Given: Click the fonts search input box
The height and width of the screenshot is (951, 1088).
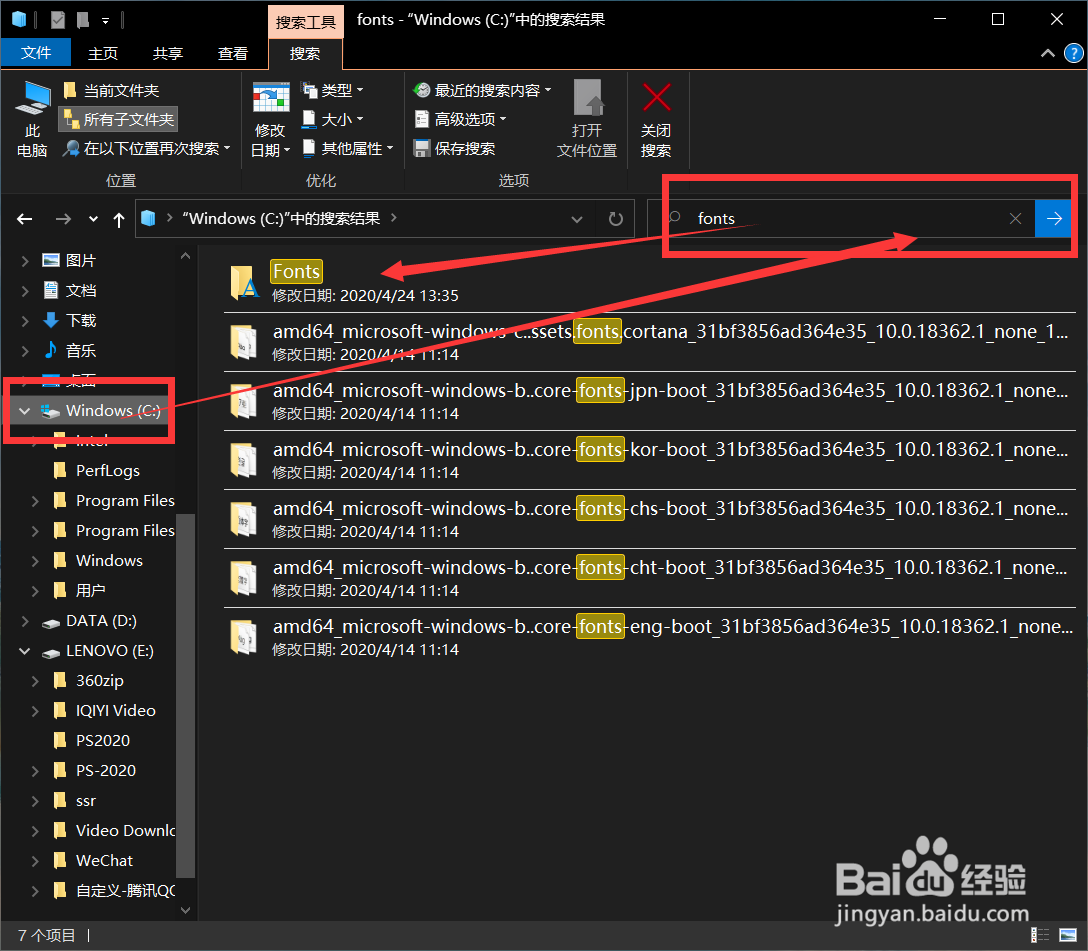Looking at the screenshot, I should [843, 219].
